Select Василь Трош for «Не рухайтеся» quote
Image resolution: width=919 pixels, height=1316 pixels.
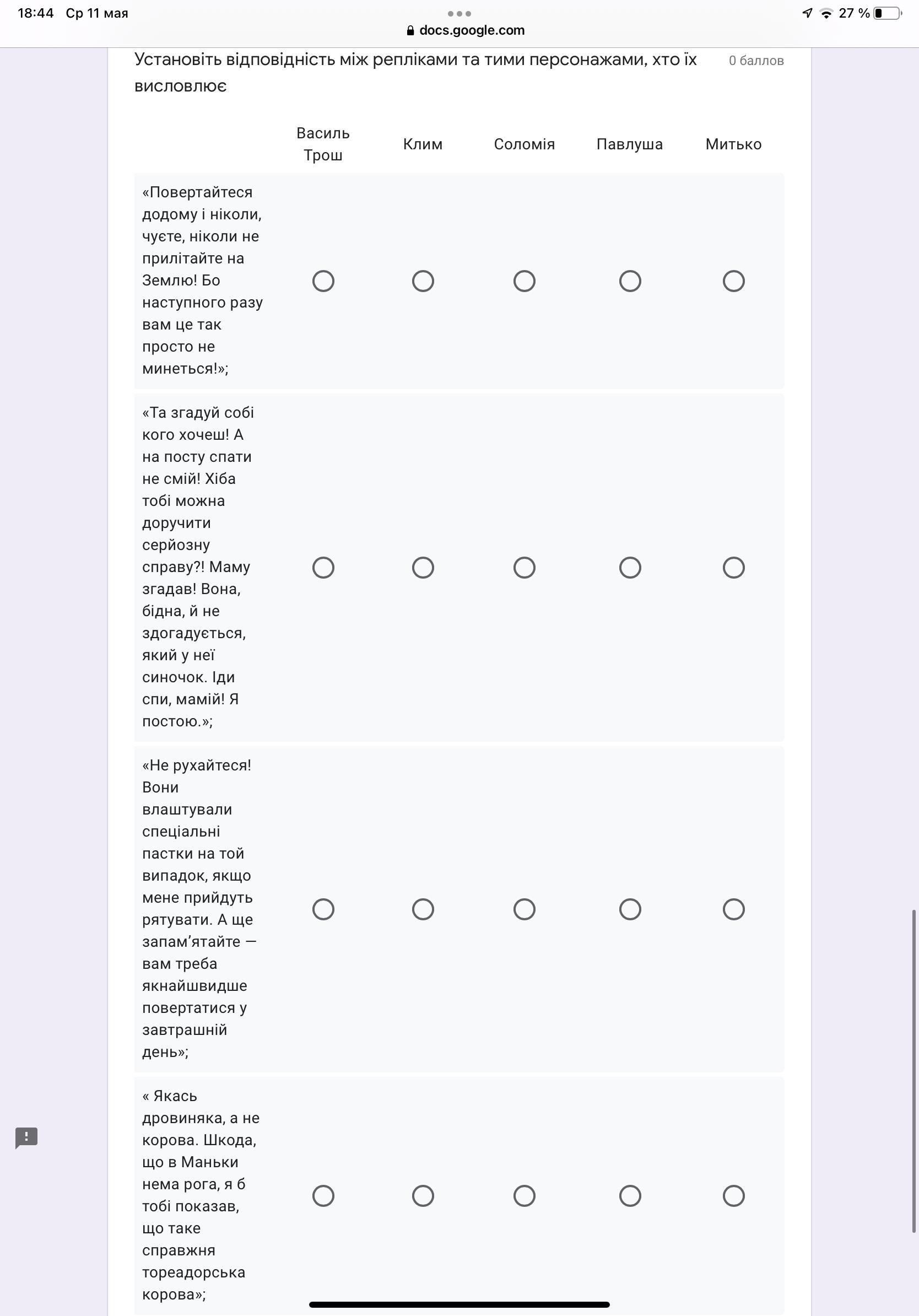[x=323, y=909]
